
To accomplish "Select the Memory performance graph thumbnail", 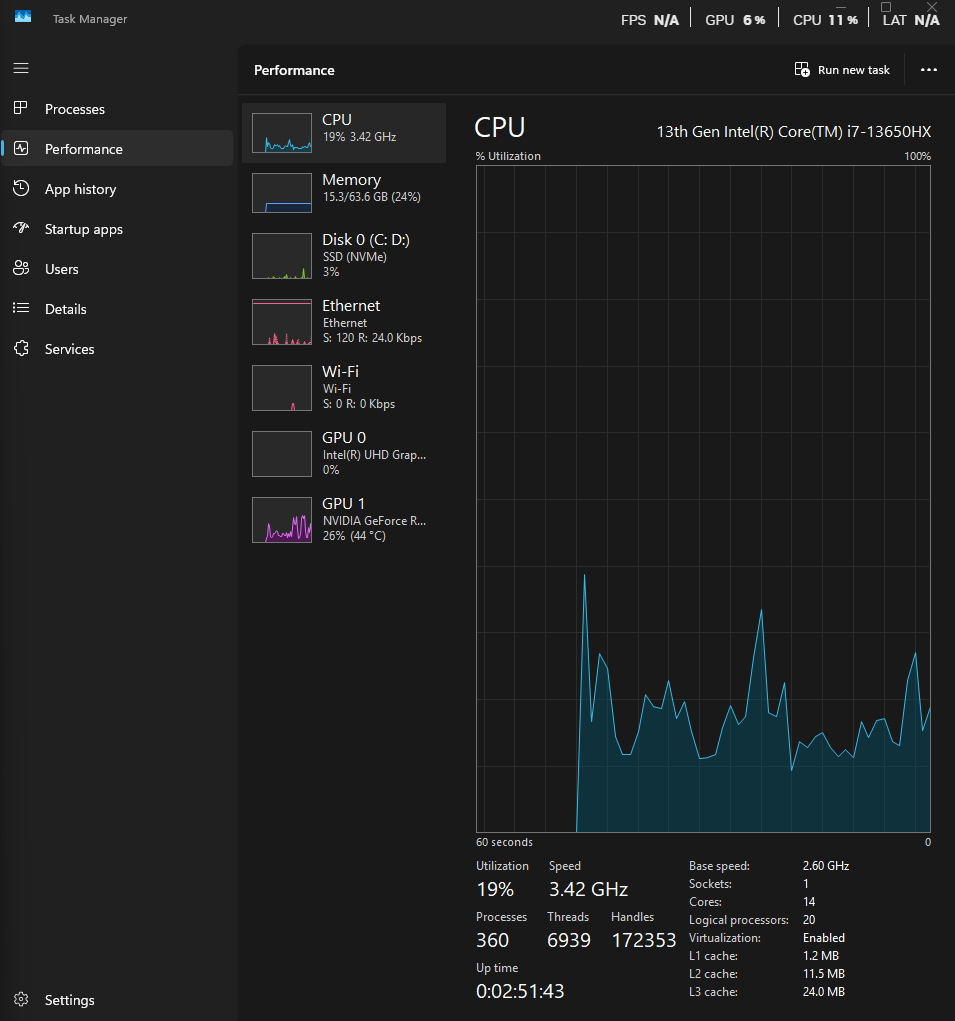I will [282, 193].
